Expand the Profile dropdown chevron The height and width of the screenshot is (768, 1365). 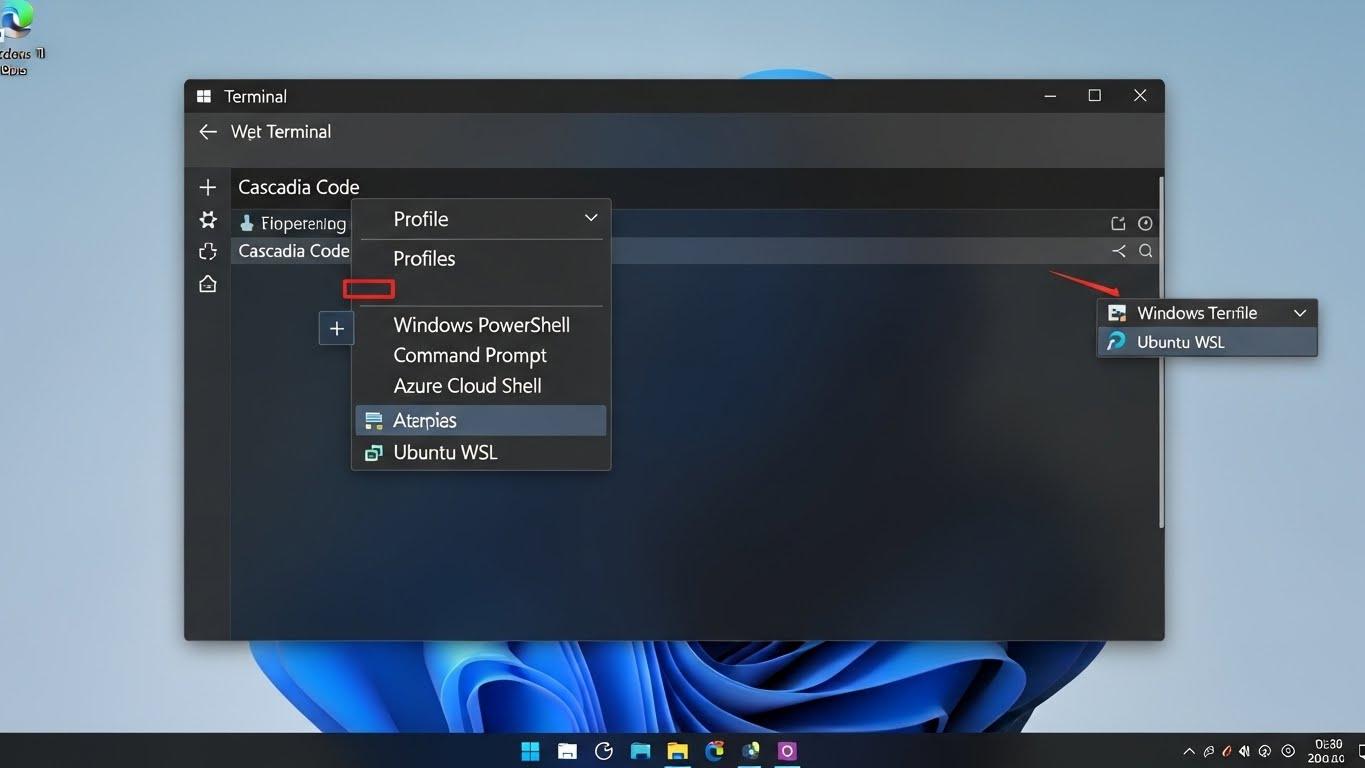pos(590,218)
